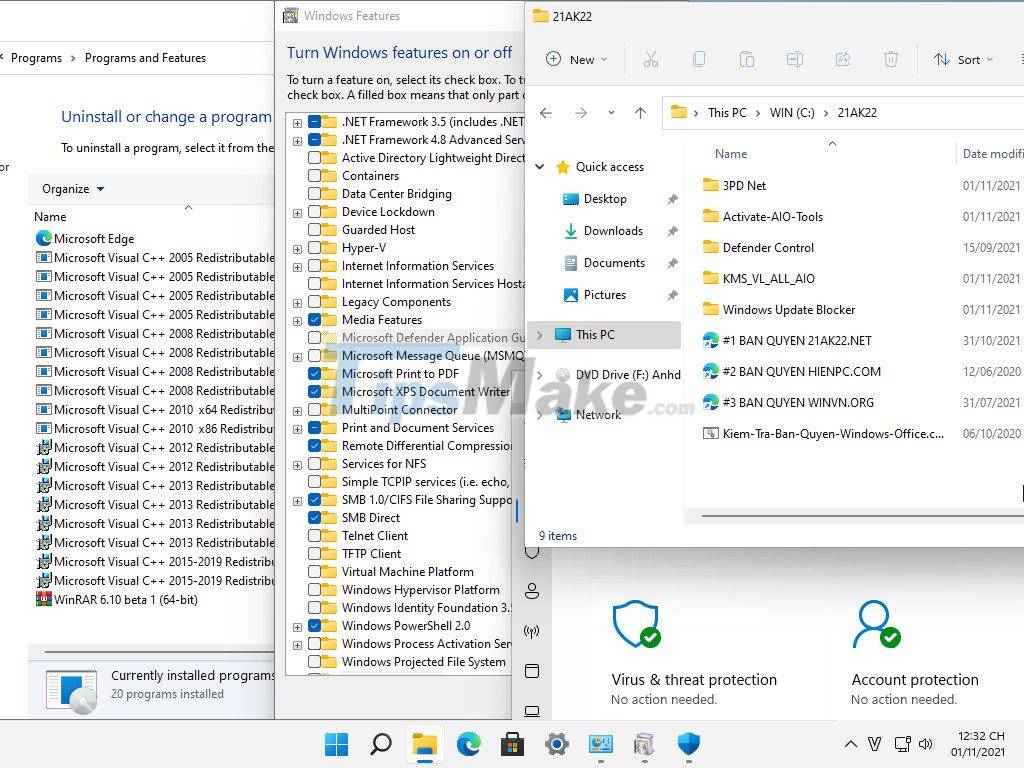Screen dimensions: 1024x768
Task: Uncheck the SMB Direct checkbox
Action: (x=314, y=517)
